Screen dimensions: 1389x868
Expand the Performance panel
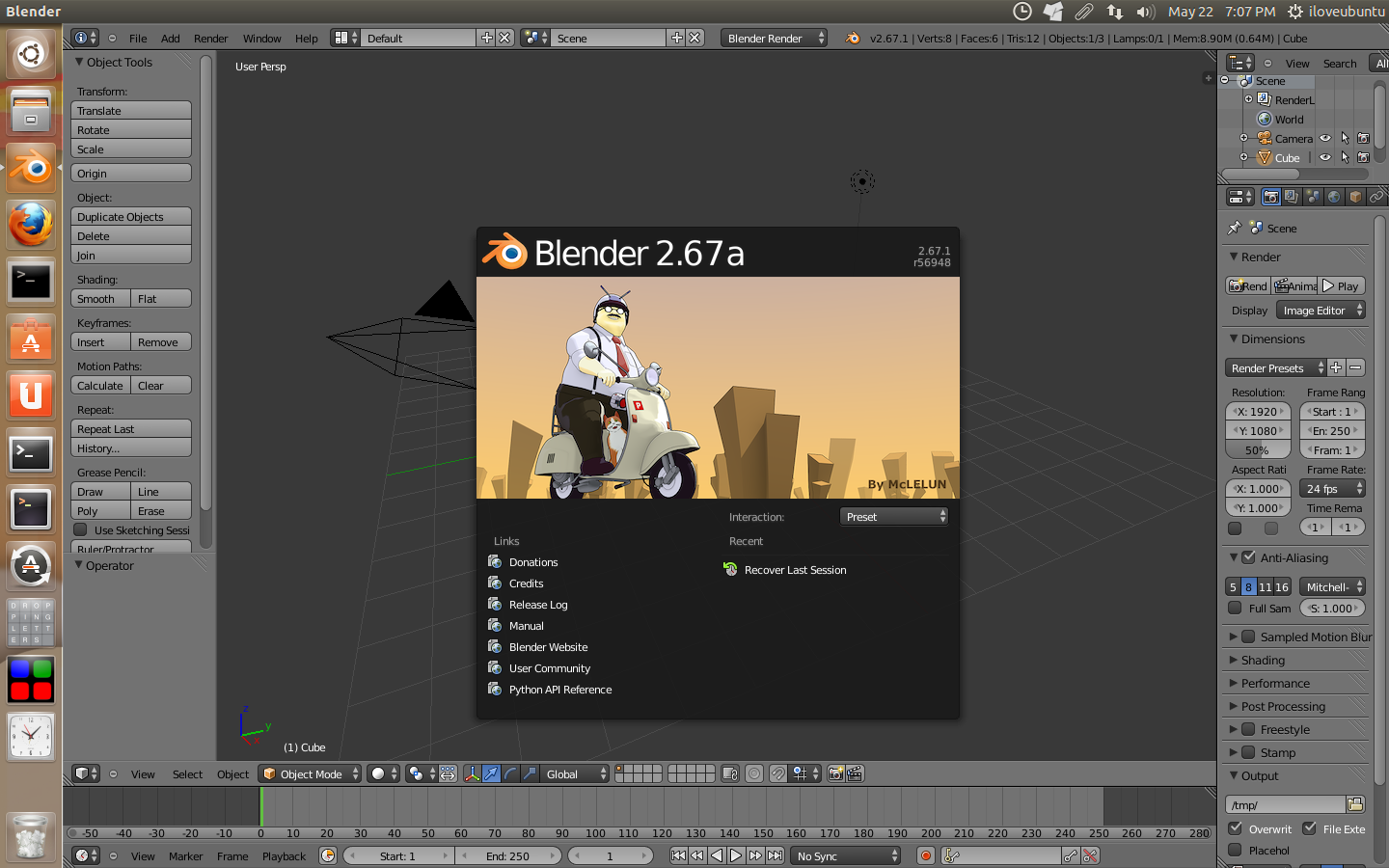pyautogui.click(x=1275, y=683)
